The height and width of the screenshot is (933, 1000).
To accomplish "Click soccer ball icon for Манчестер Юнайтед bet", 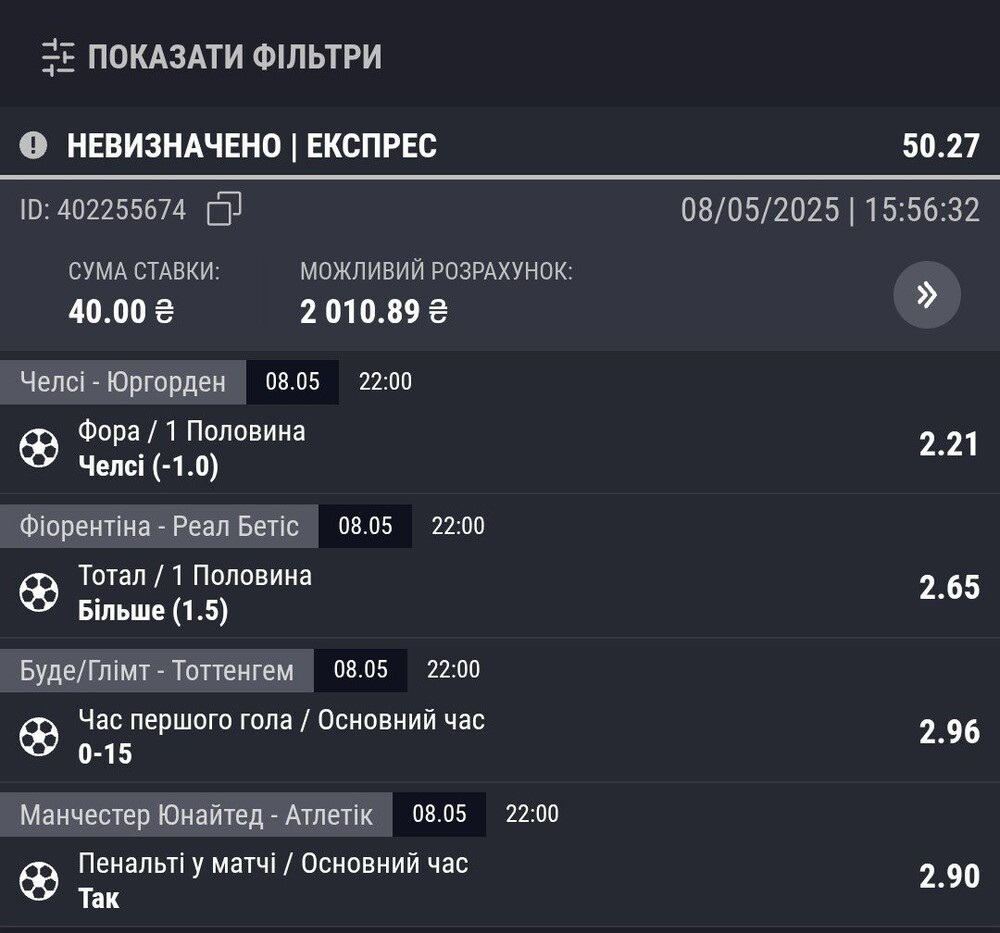I will [x=39, y=881].
